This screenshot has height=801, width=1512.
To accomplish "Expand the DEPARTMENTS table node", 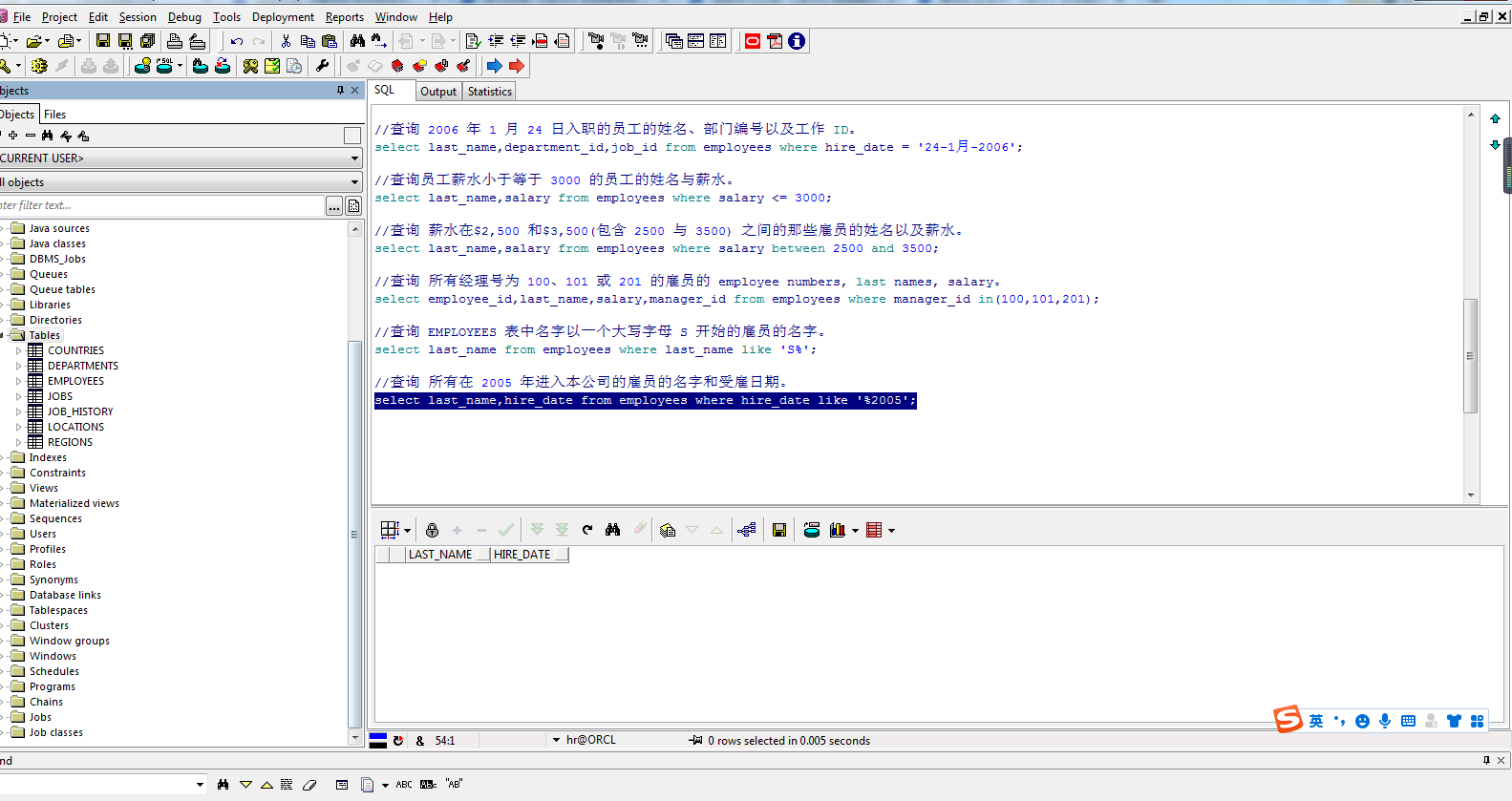I will coord(18,366).
